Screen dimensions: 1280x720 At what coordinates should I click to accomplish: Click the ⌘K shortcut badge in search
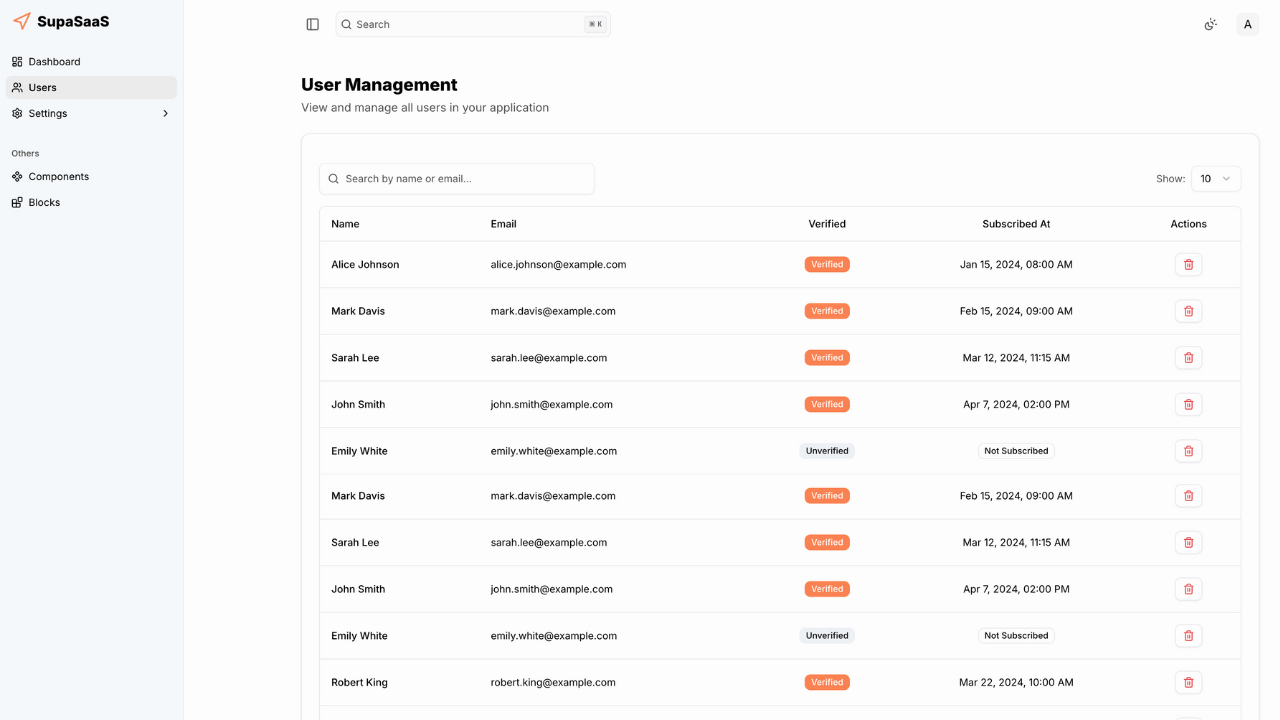tap(594, 24)
